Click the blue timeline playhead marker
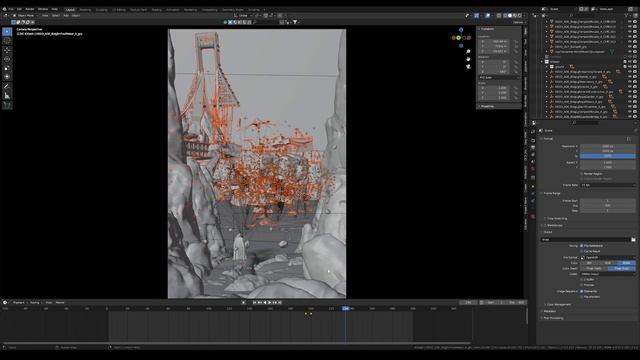640x360 pixels. [x=345, y=309]
